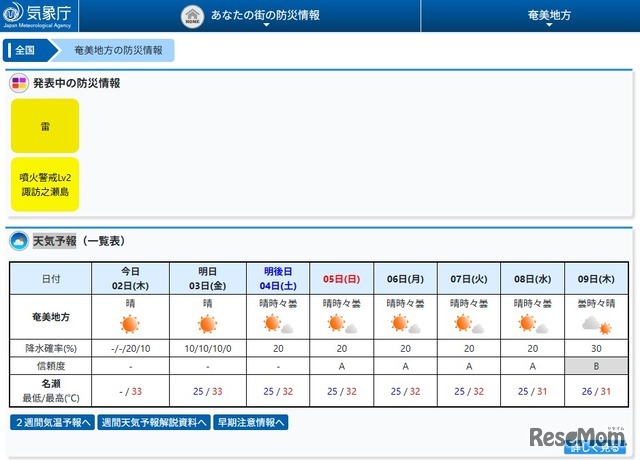Click the reliability A under 05日(日)
This screenshot has width=640, height=460.
click(342, 366)
